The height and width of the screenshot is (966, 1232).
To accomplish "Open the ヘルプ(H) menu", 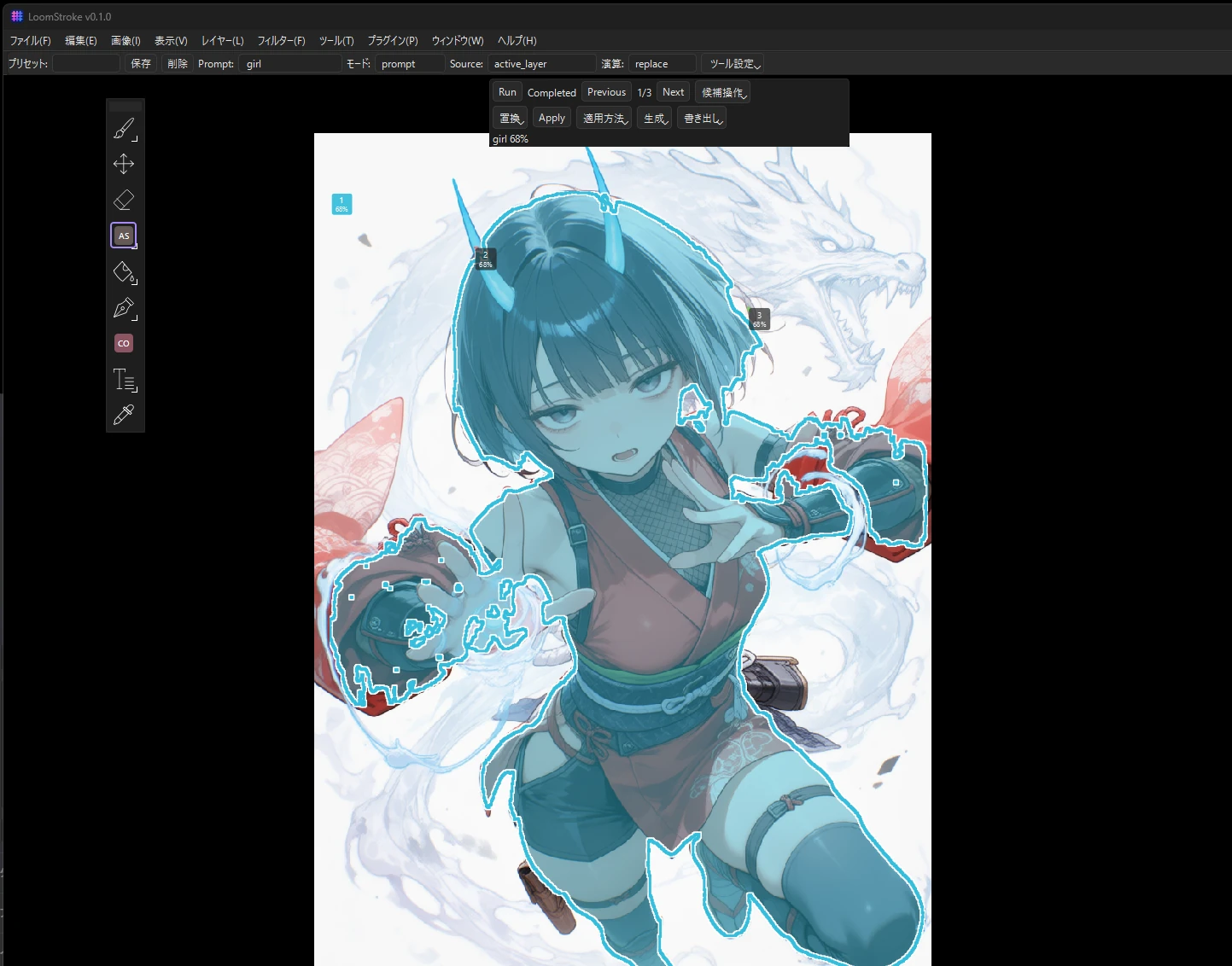I will pyautogui.click(x=517, y=40).
